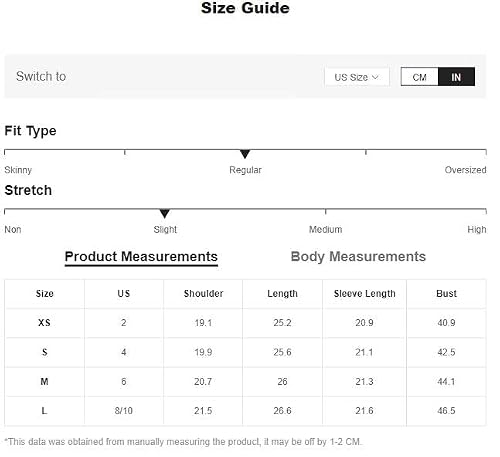This screenshot has height=457, width=500.
Task: Click the High stretch label
Action: coord(477,229)
